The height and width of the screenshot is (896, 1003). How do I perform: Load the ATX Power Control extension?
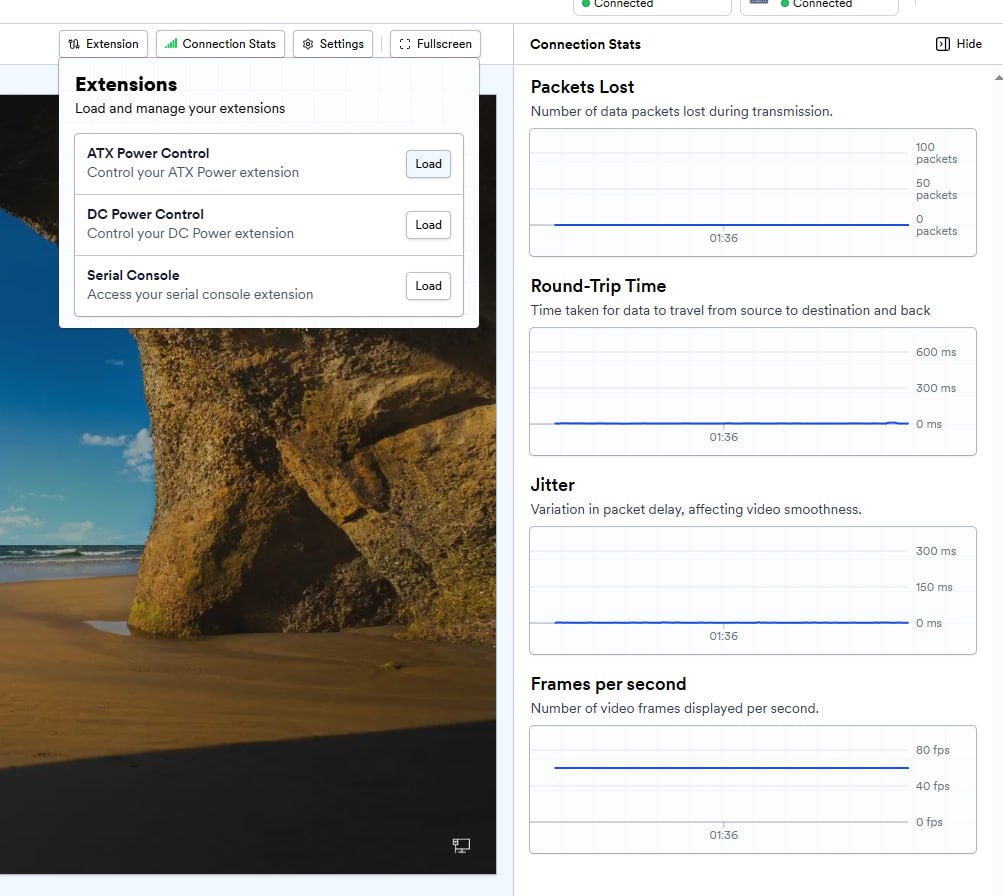(x=428, y=164)
